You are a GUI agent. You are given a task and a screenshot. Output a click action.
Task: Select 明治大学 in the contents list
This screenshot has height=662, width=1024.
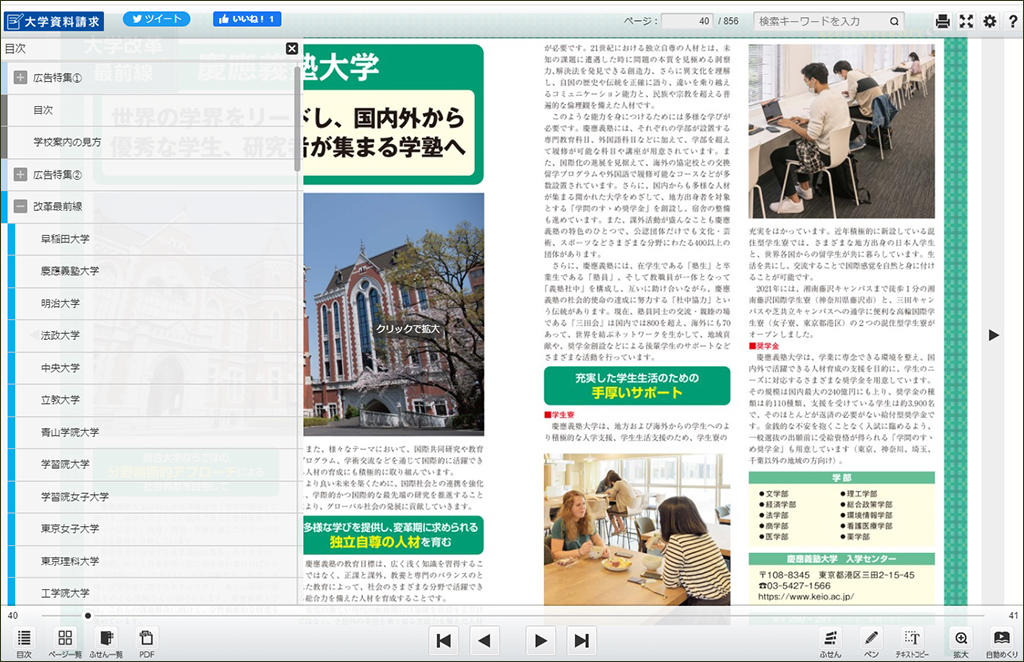click(x=60, y=303)
